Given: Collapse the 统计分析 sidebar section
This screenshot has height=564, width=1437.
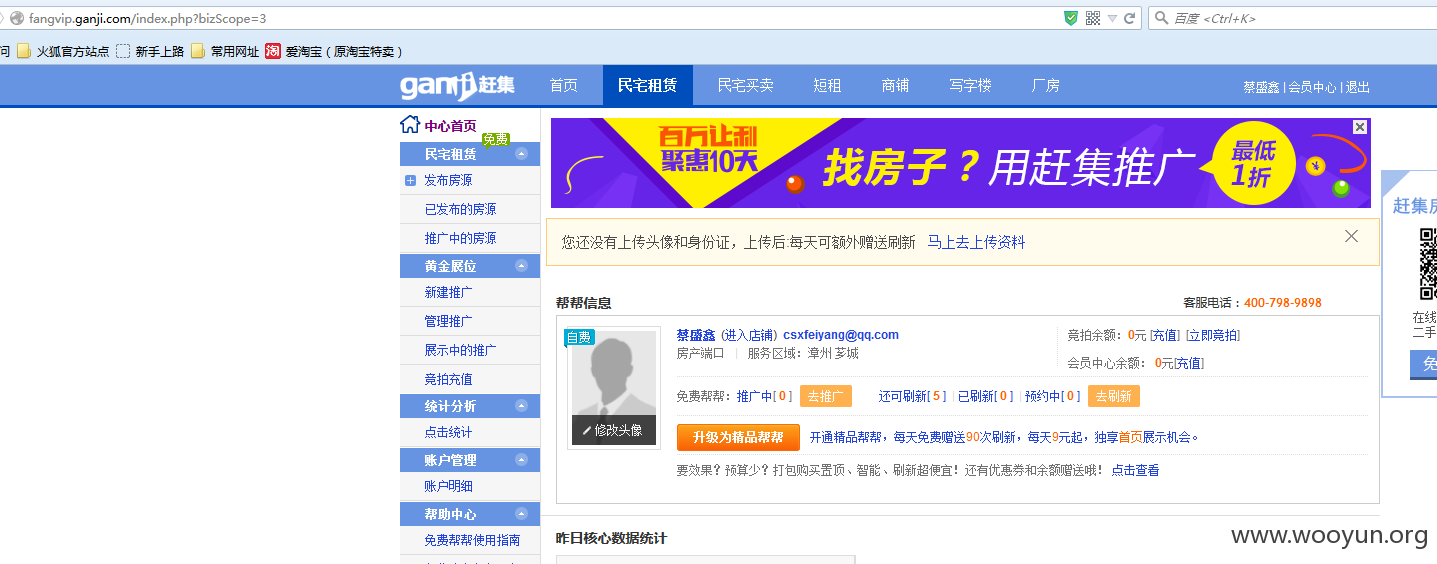Looking at the screenshot, I should (x=521, y=406).
